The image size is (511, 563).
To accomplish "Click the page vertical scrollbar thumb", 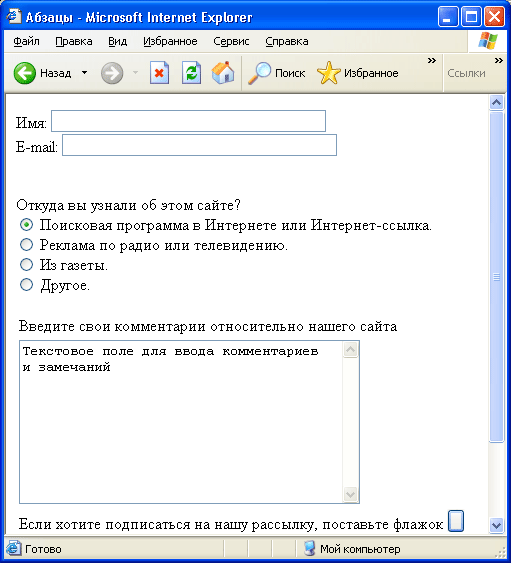I will tap(496, 277).
